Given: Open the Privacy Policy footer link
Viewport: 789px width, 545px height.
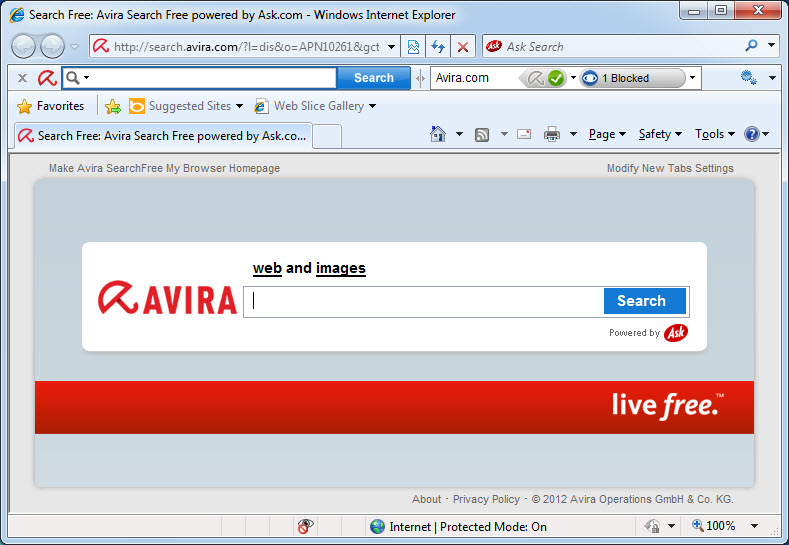Looking at the screenshot, I should coord(486,499).
